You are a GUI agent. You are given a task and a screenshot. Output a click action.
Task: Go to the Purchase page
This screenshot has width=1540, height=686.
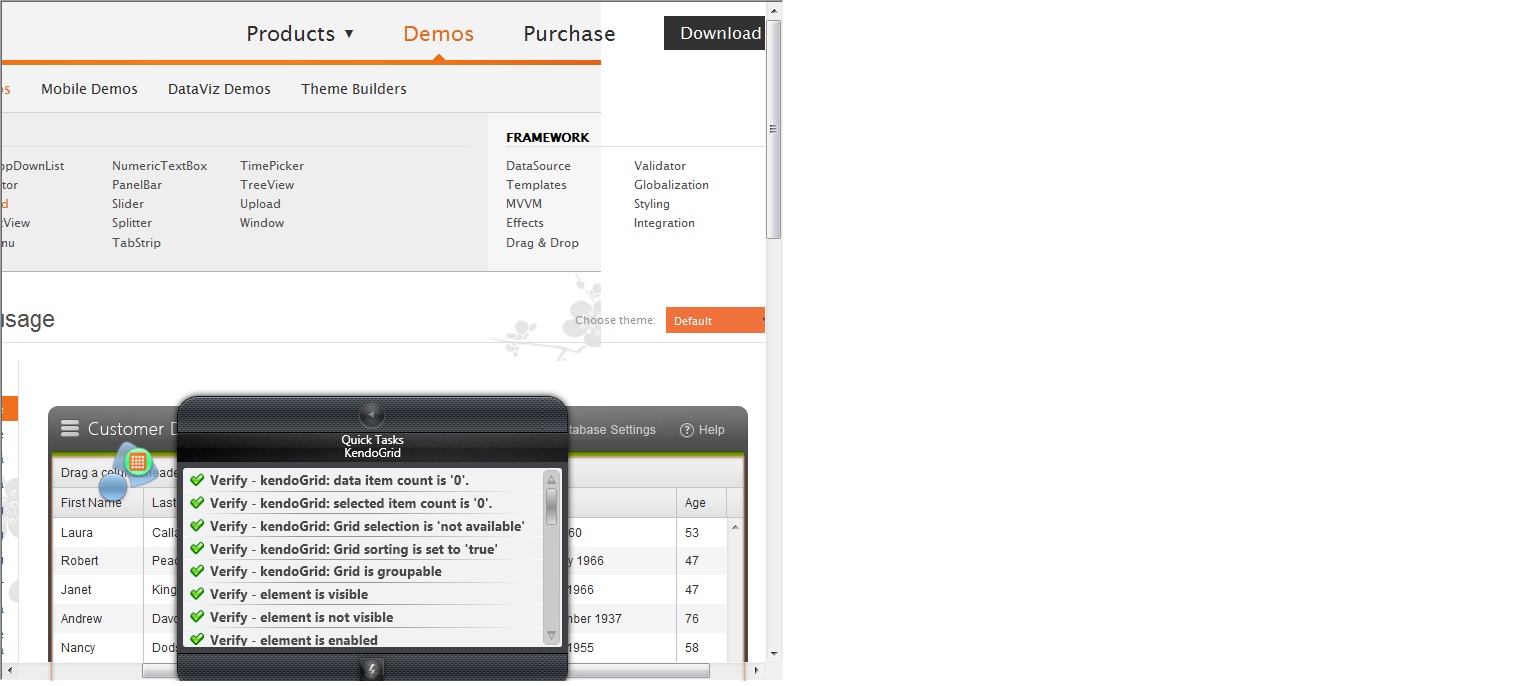(569, 34)
